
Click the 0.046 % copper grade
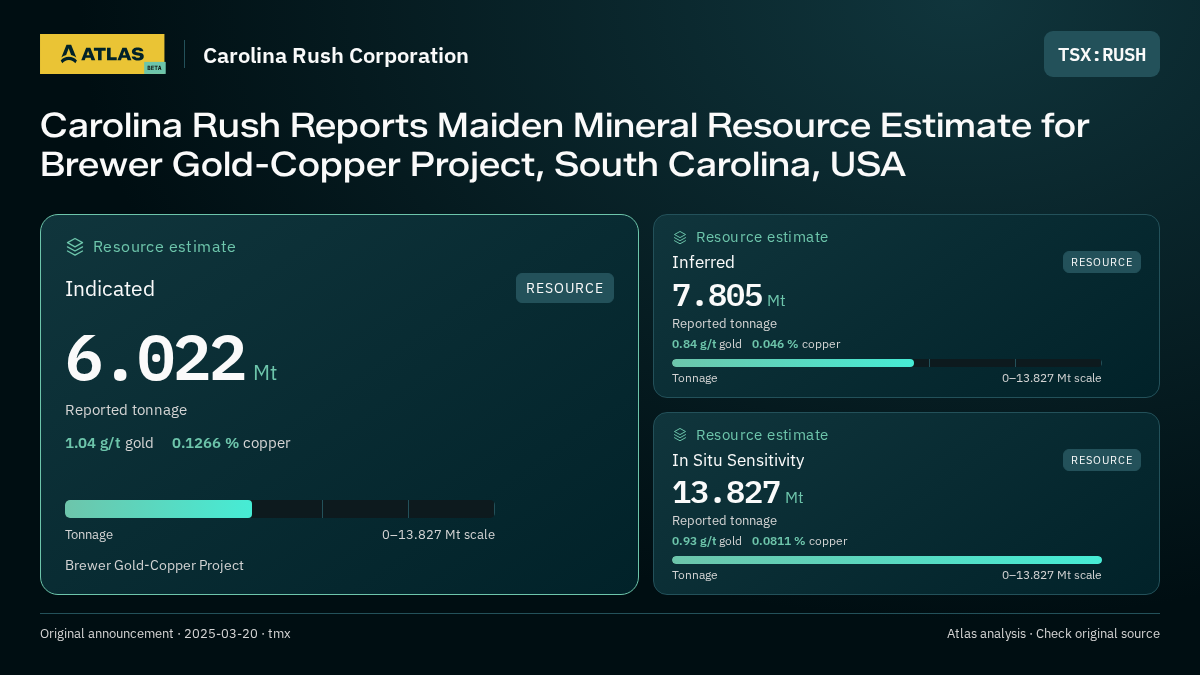(x=796, y=344)
